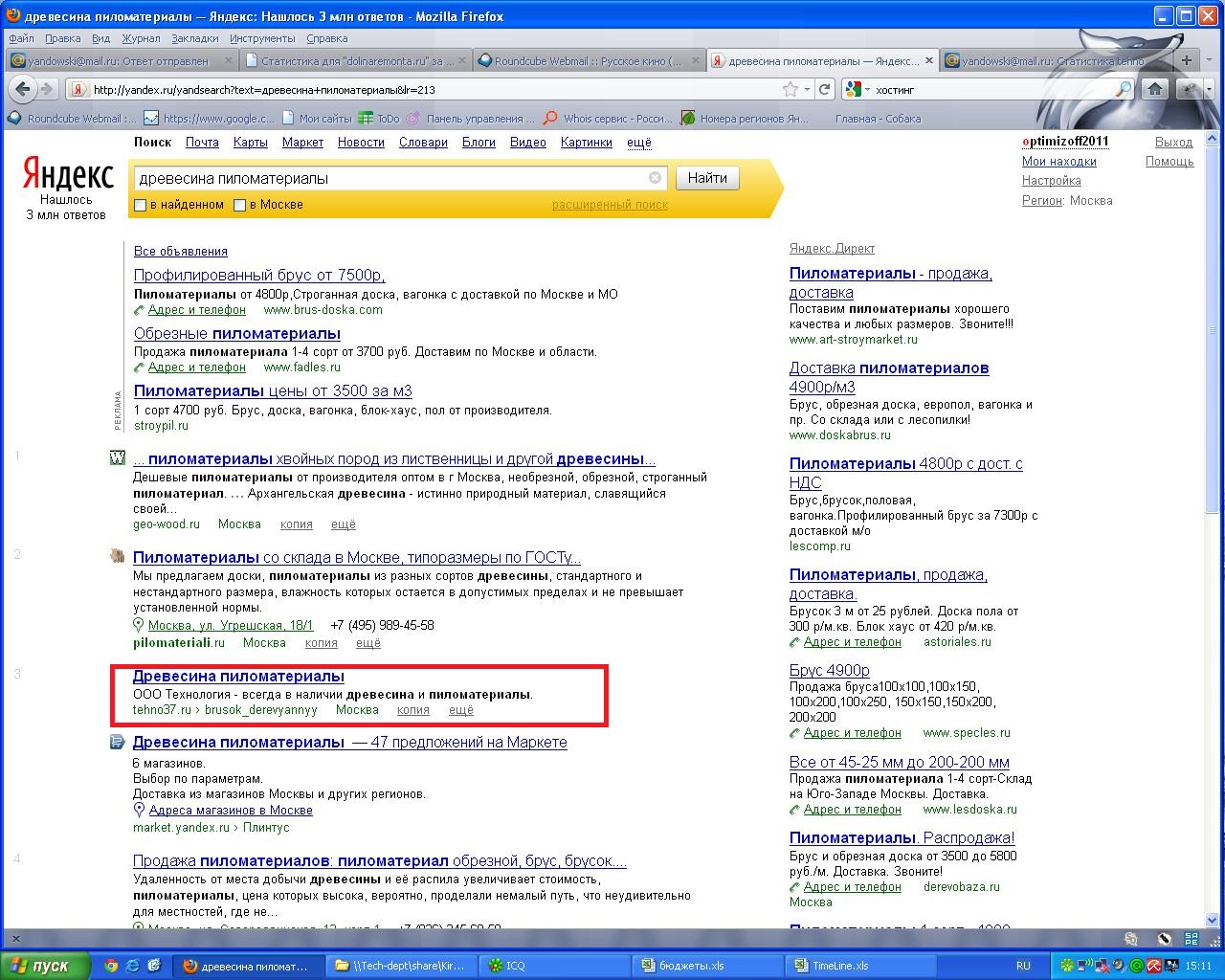Open the Whois сервис bookmark
Screen dimensions: 1225x980
(607, 119)
